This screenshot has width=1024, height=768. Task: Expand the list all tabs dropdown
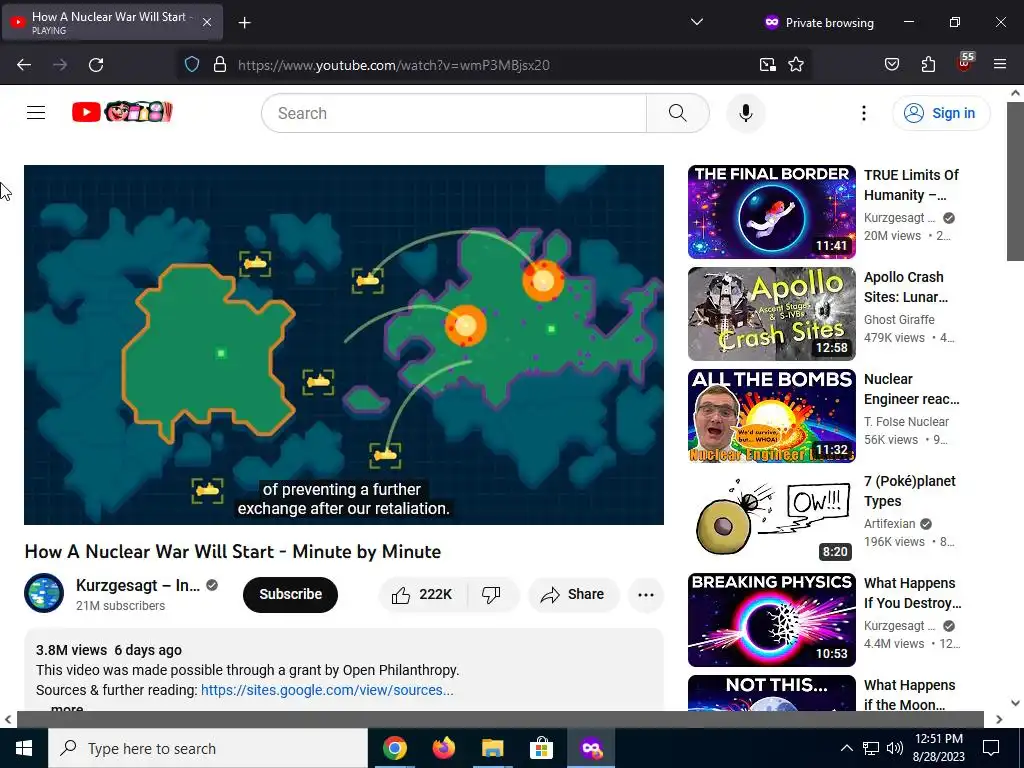click(x=697, y=22)
